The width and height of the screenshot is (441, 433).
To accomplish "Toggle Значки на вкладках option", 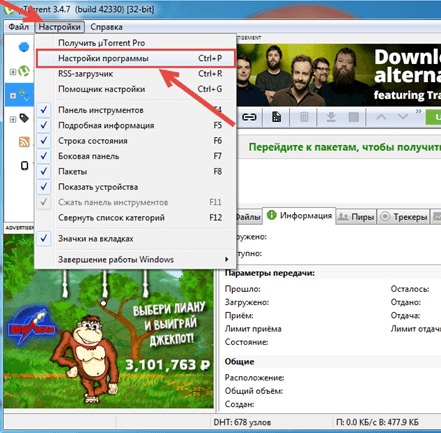I will click(135, 239).
